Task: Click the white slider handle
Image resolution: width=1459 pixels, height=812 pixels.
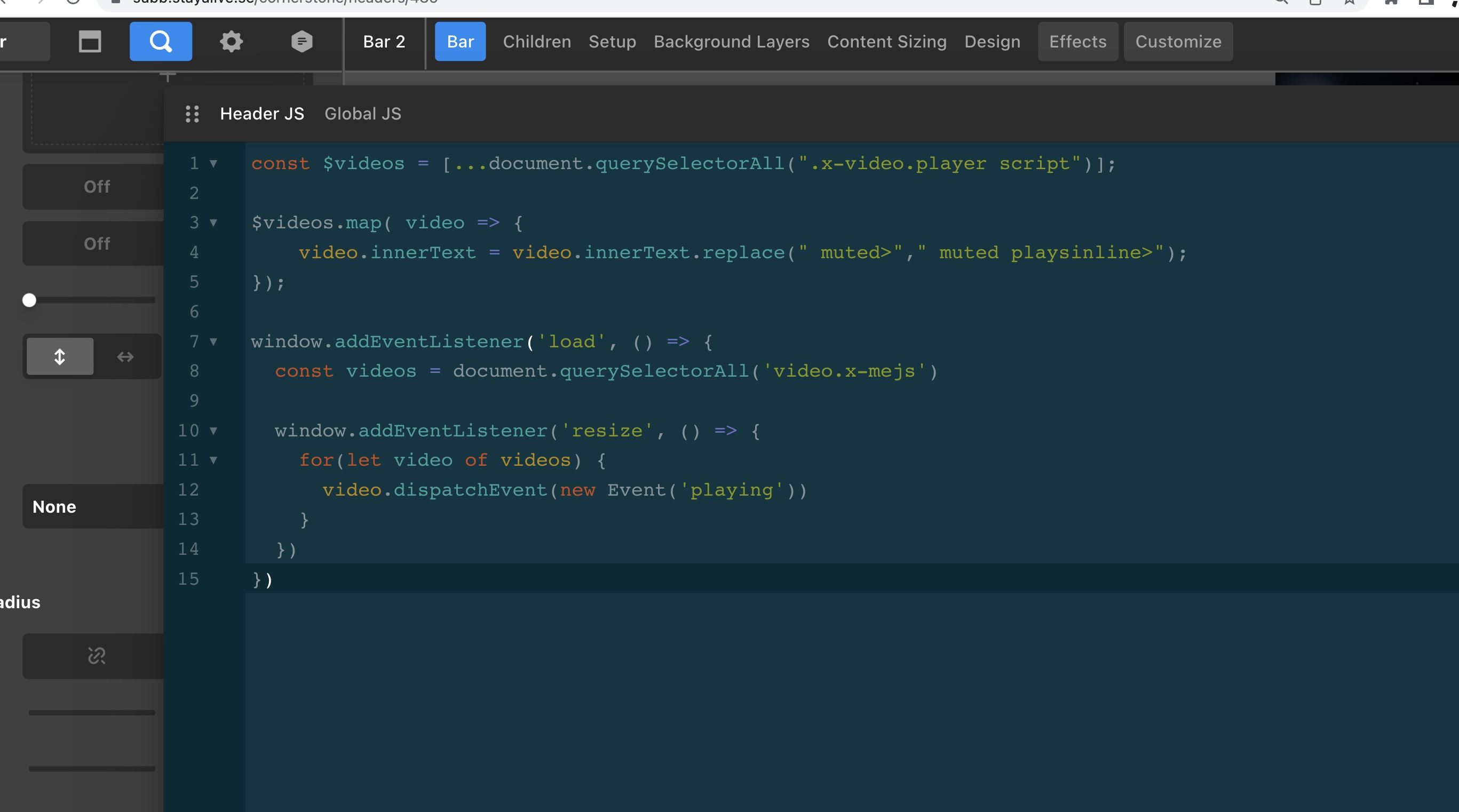Action: tap(29, 300)
